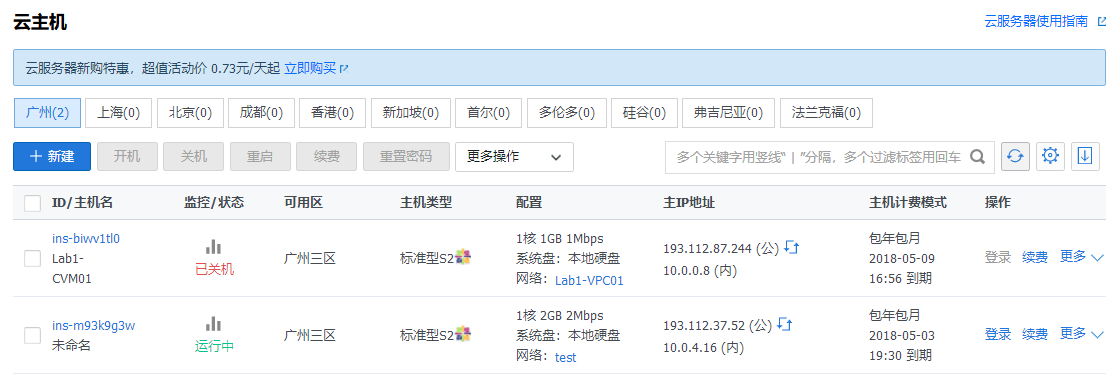Image resolution: width=1115 pixels, height=382 pixels.
Task: Open instance ID ins-m93k9g3w link
Action: coord(94,325)
